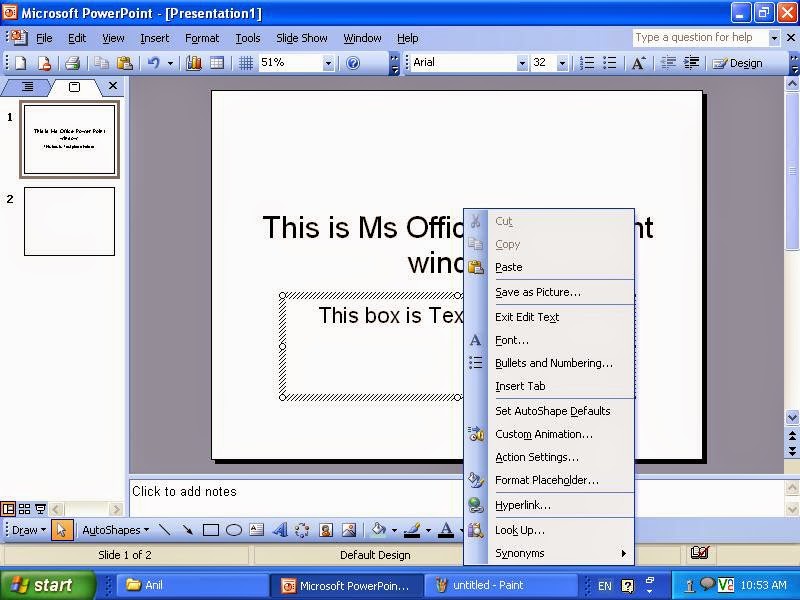Select the Oval drawing tool

coord(234,531)
